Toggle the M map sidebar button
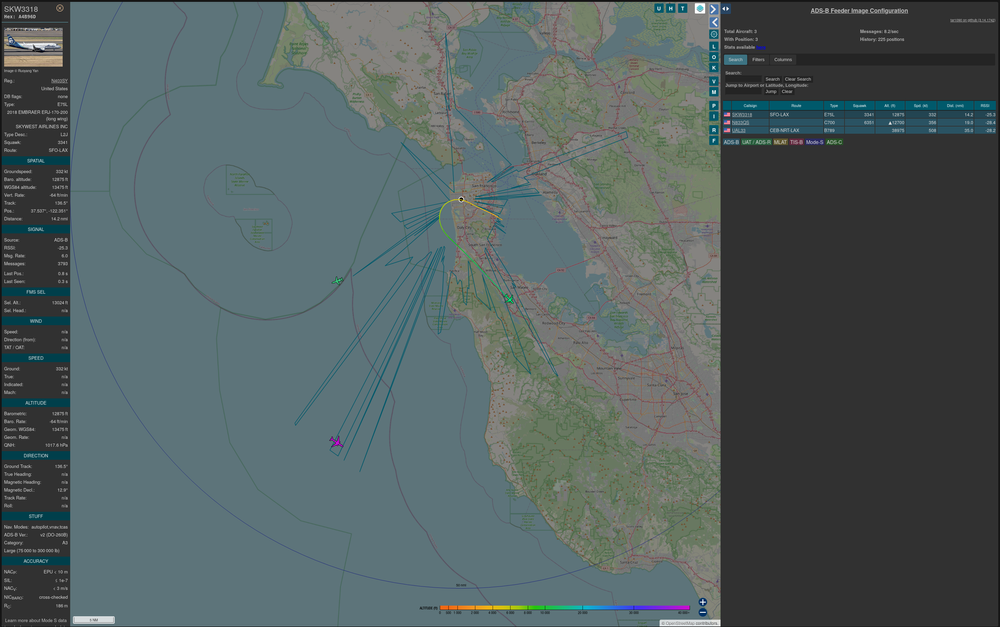1000x627 pixels. 714,92
